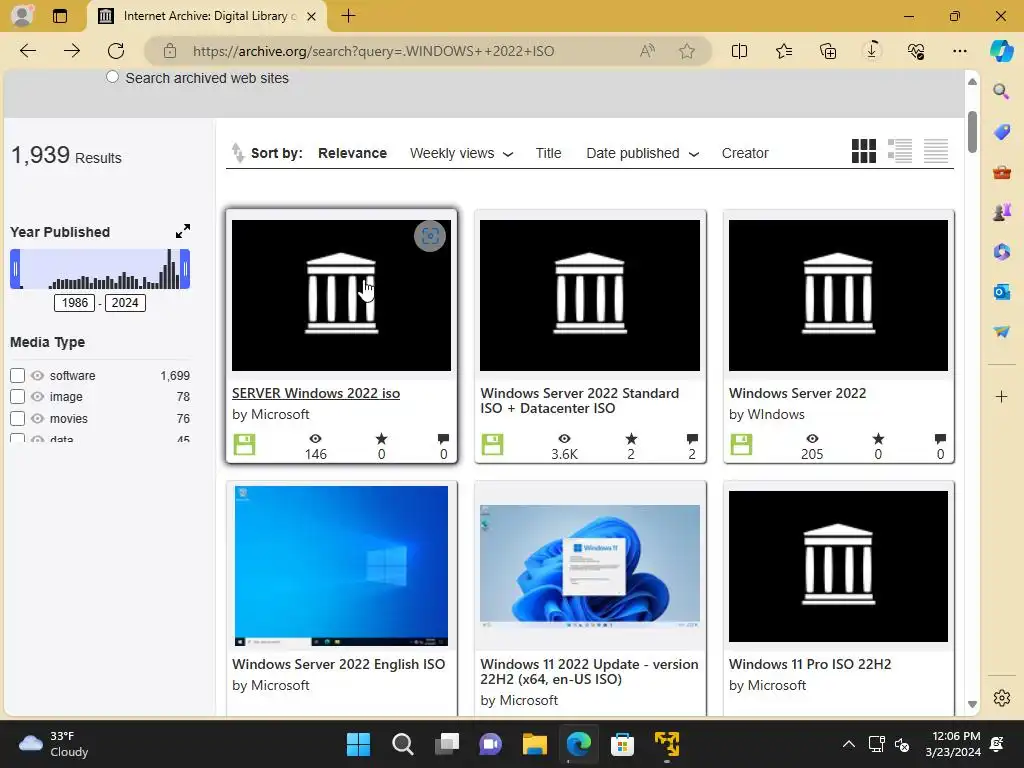
Task: Open Downloads toolbar icon
Action: coord(872,51)
